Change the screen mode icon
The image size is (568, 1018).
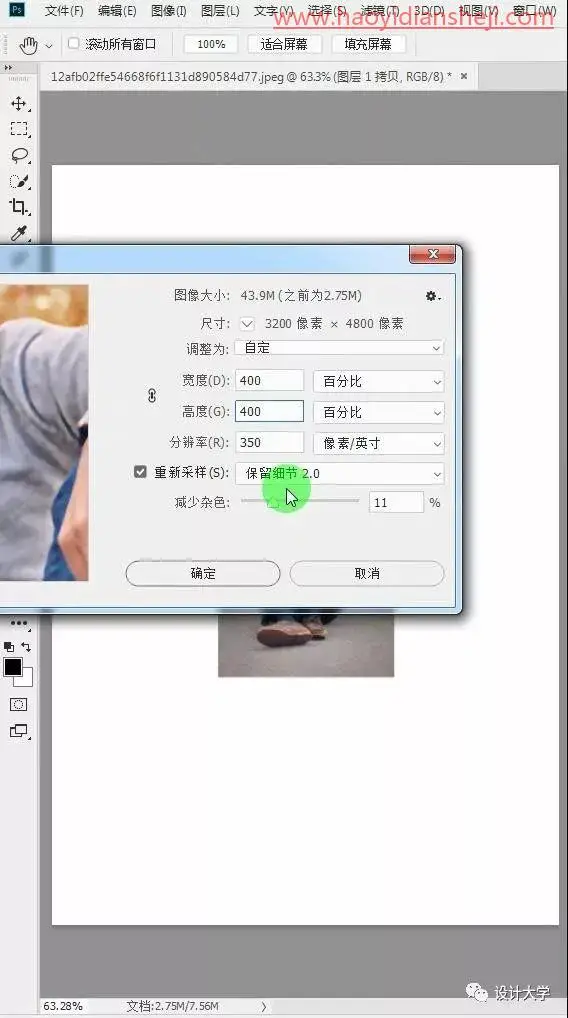(x=19, y=731)
